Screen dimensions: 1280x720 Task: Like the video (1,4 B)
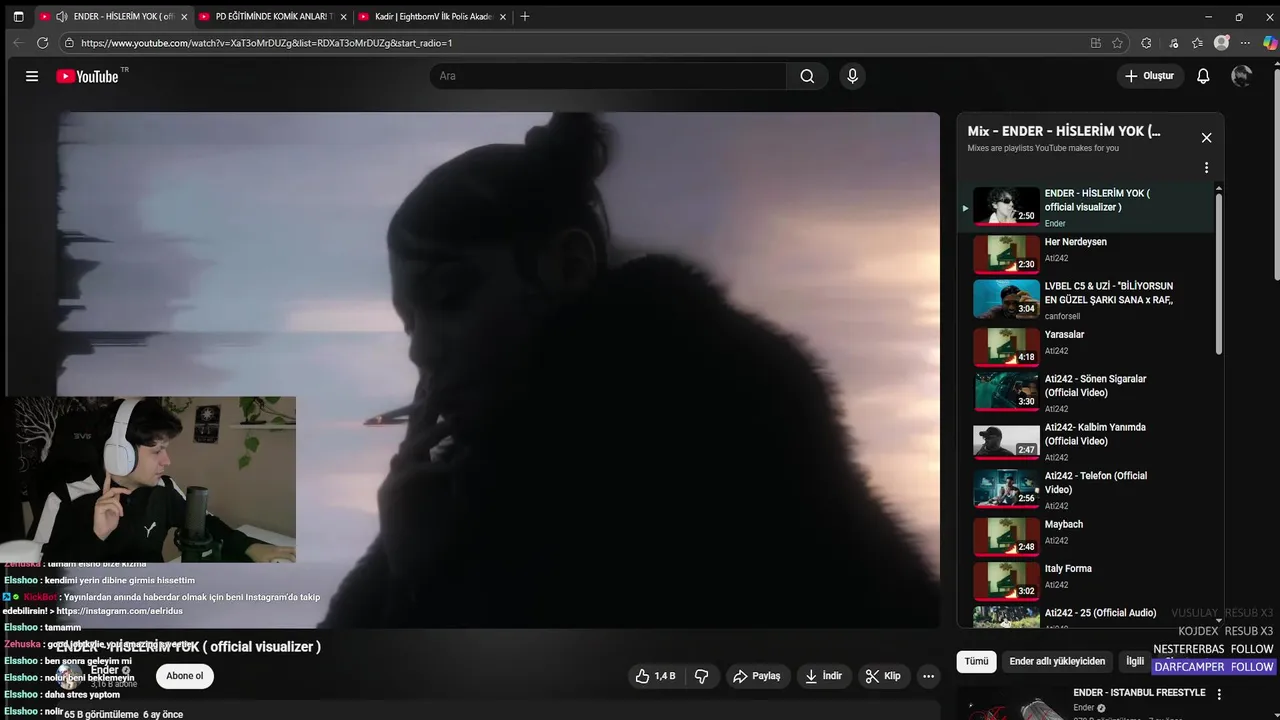(655, 676)
